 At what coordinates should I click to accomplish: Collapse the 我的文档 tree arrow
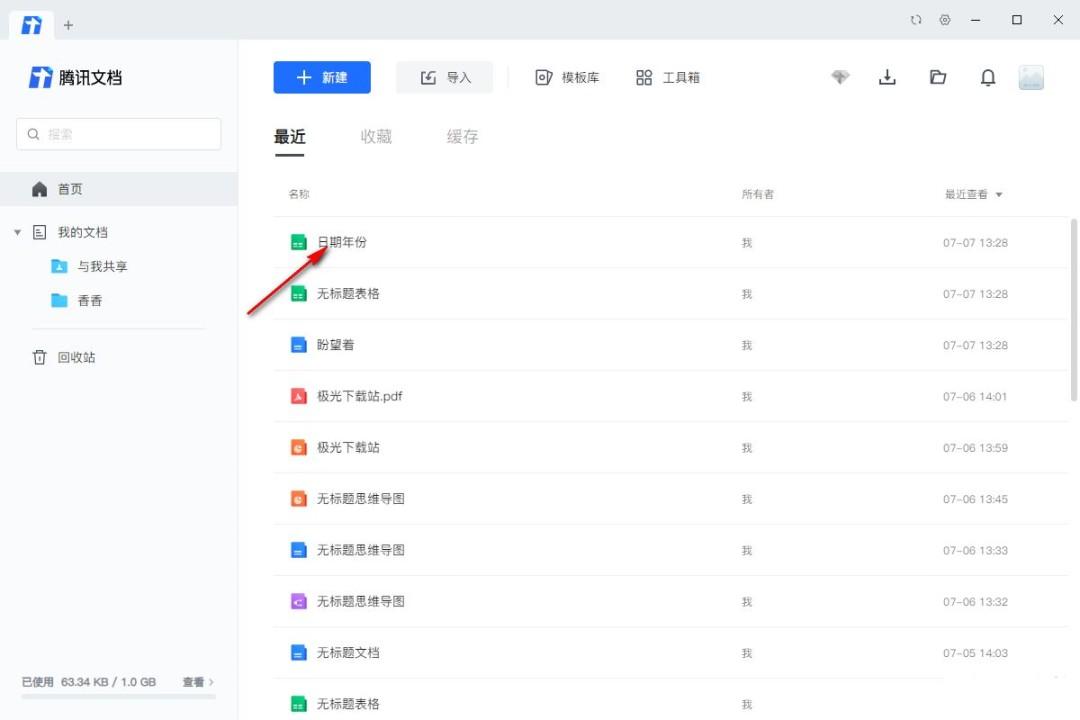pyautogui.click(x=17, y=233)
